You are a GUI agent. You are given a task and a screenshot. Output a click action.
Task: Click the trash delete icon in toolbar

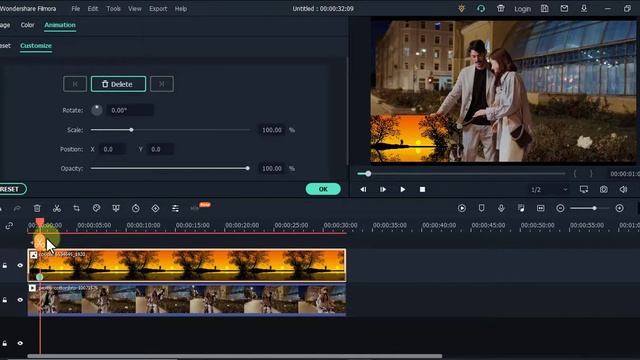[37, 208]
